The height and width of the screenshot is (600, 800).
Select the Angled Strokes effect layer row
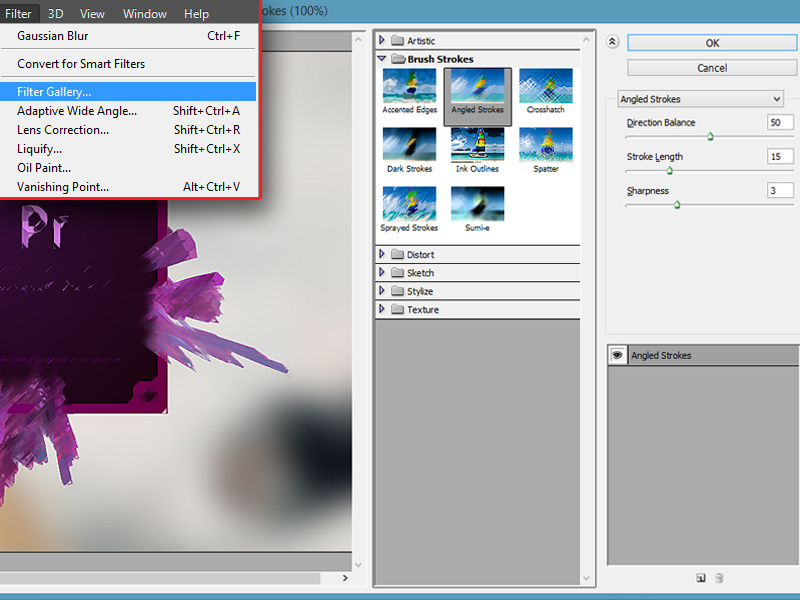pos(703,355)
